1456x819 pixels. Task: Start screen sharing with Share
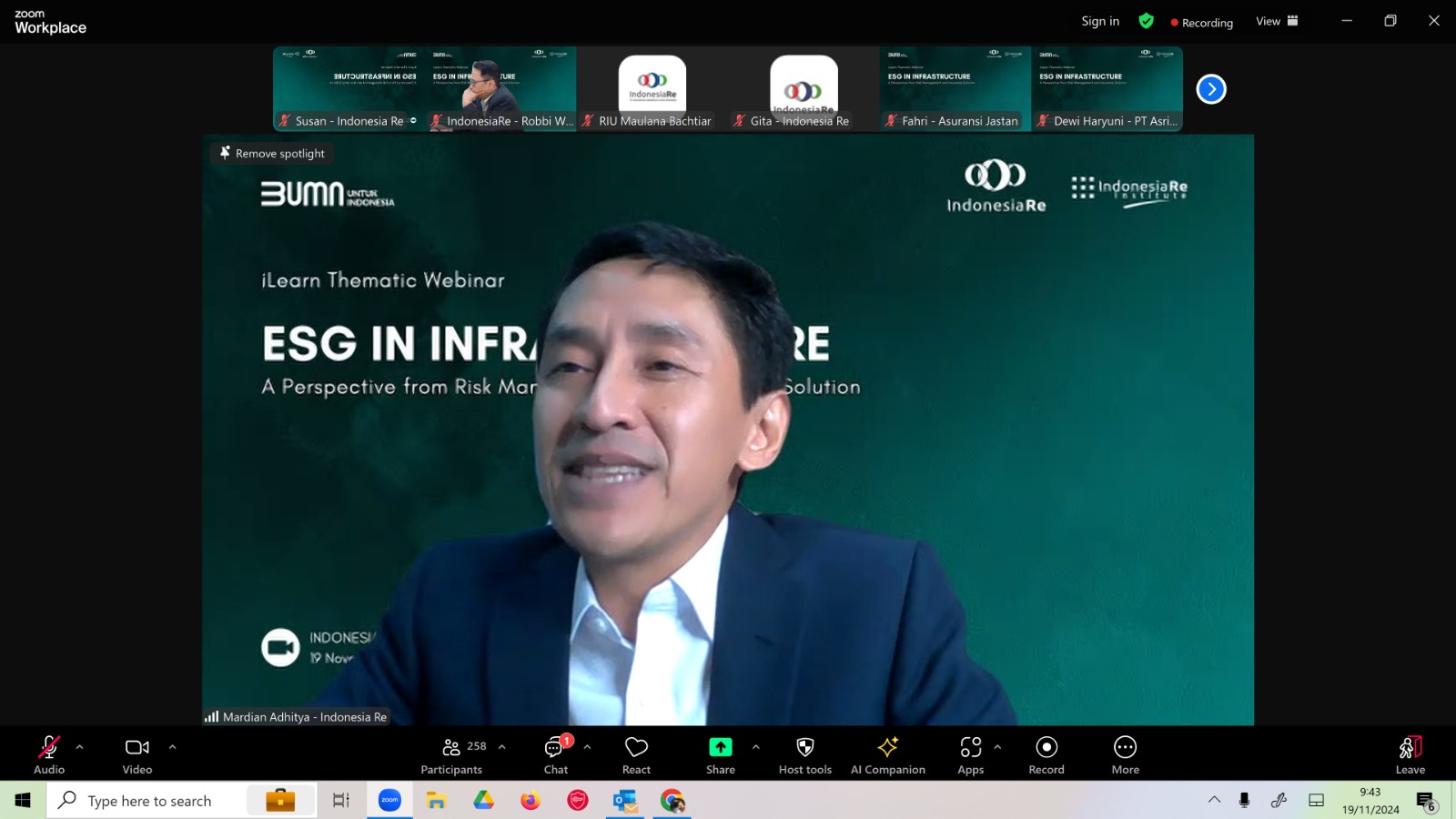click(721, 755)
